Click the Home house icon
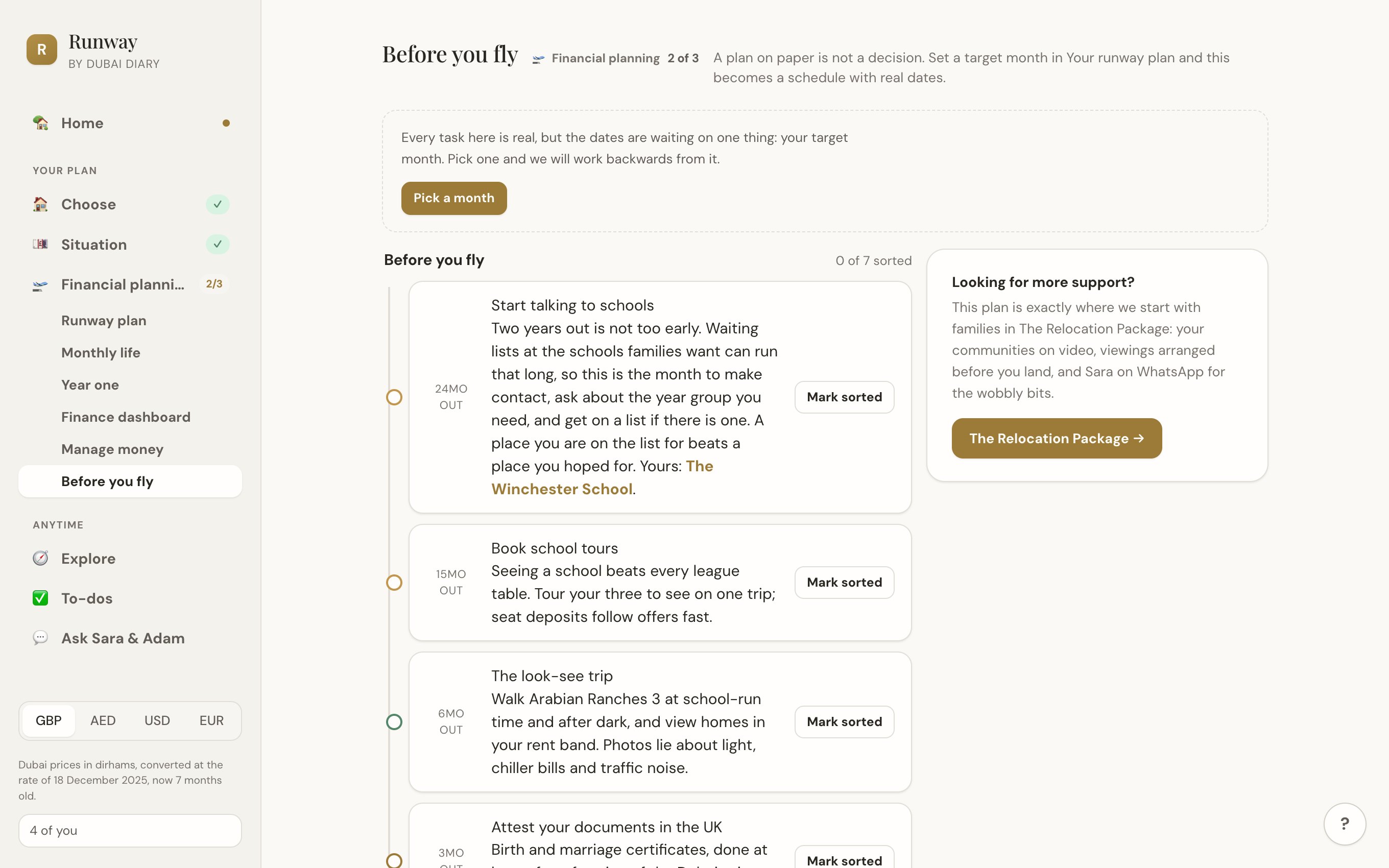 point(40,123)
